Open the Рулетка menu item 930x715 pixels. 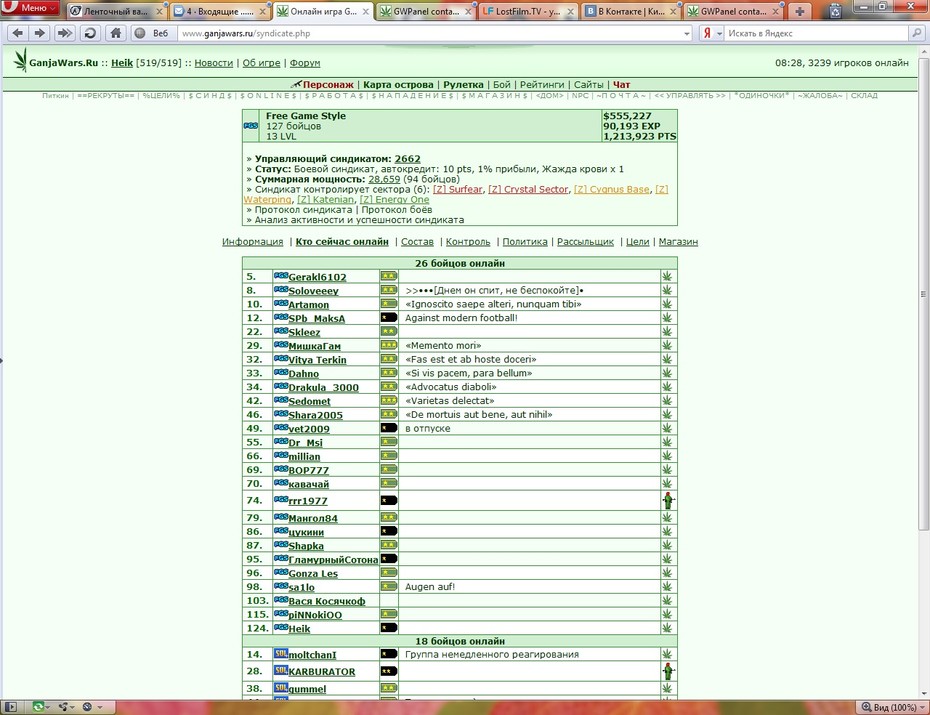point(463,85)
